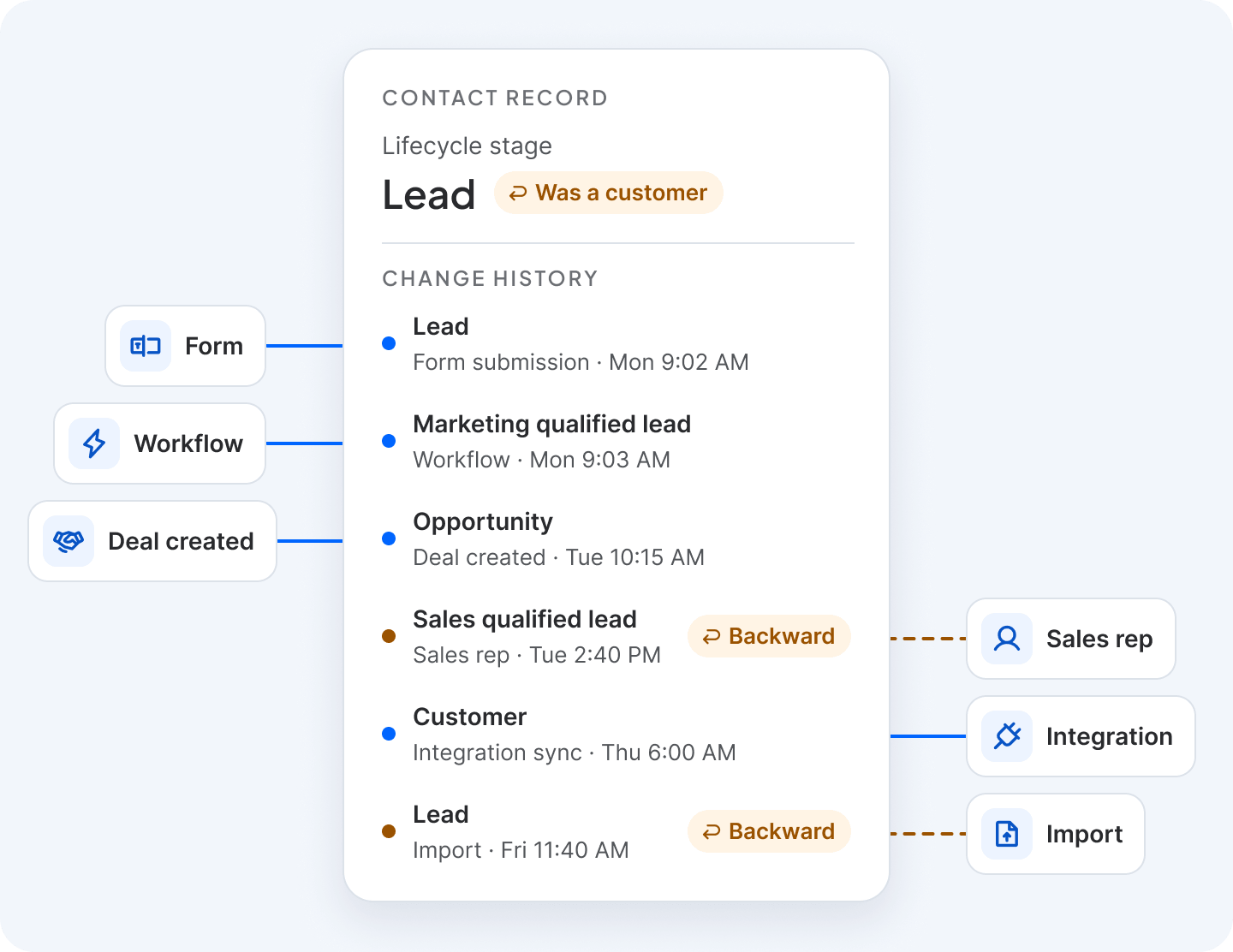The width and height of the screenshot is (1233, 952).
Task: Click 'Import · Fri 11:40 AM'
Action: pos(521,851)
